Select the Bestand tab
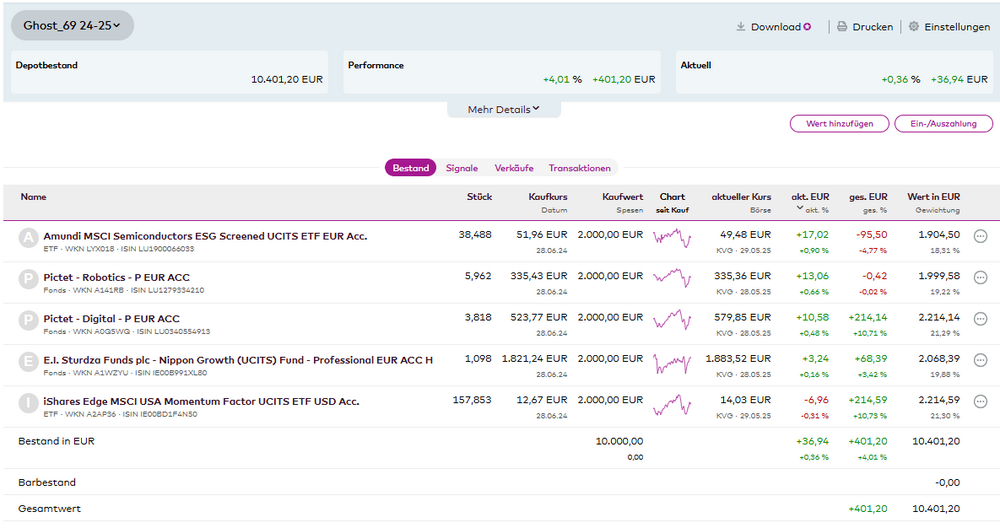The width and height of the screenshot is (1000, 528). tap(410, 168)
